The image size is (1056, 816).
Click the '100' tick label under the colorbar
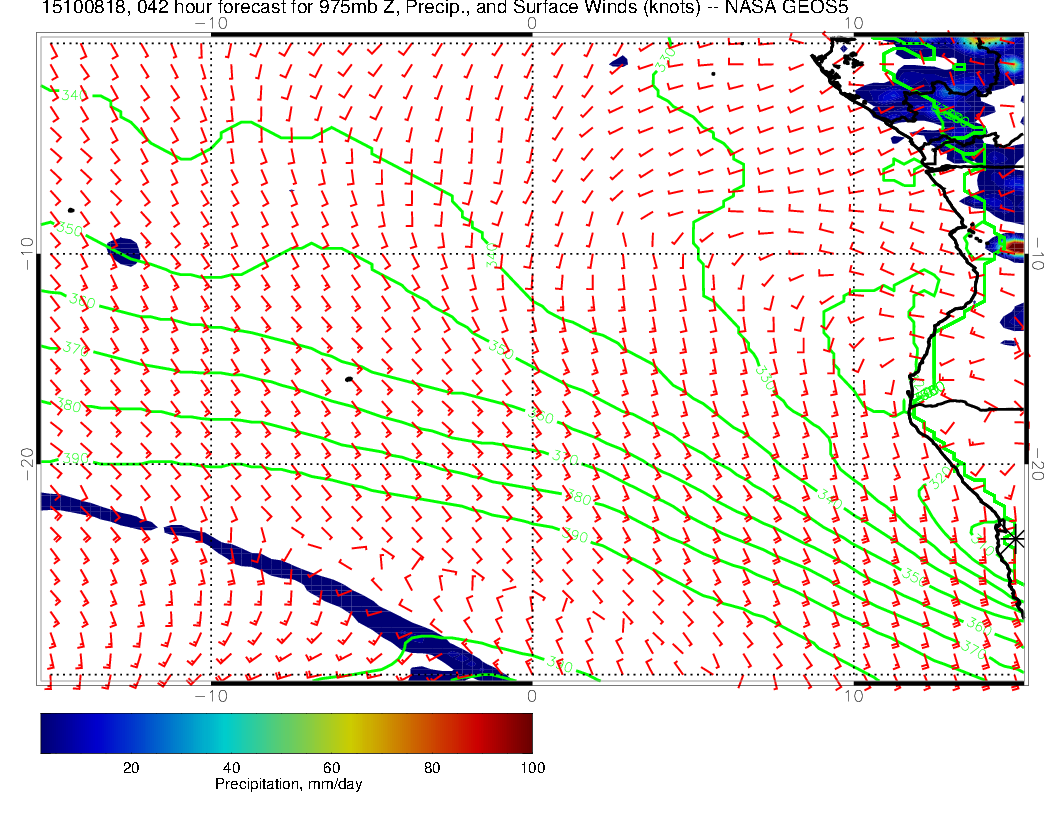pos(532,768)
